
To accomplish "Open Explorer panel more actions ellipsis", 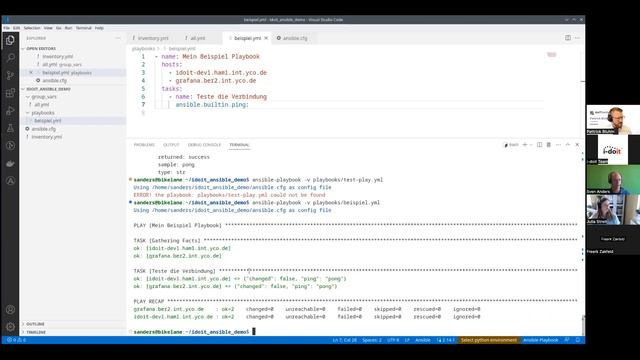I will point(118,38).
